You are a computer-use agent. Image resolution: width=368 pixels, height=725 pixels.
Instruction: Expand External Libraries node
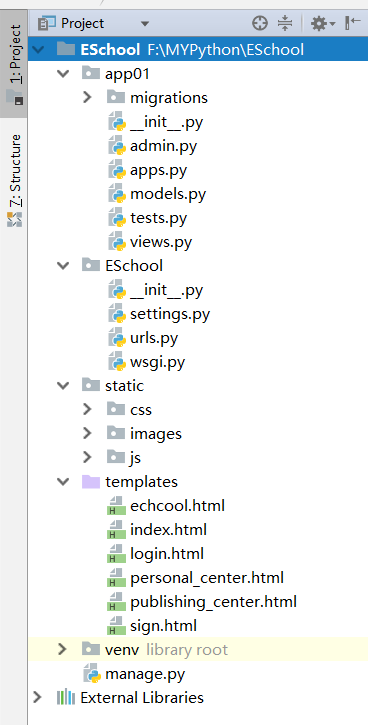click(x=38, y=697)
